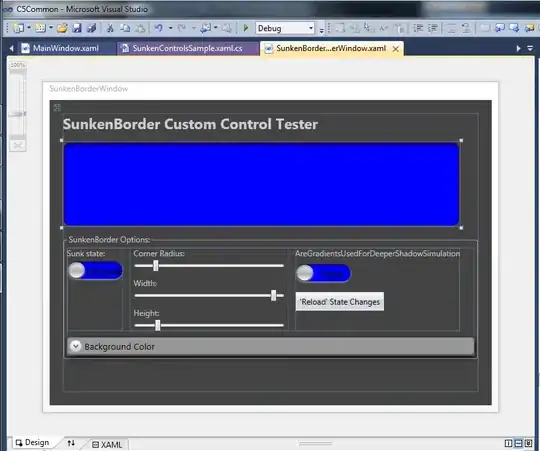Undo the last action via toolbar

click(159, 28)
